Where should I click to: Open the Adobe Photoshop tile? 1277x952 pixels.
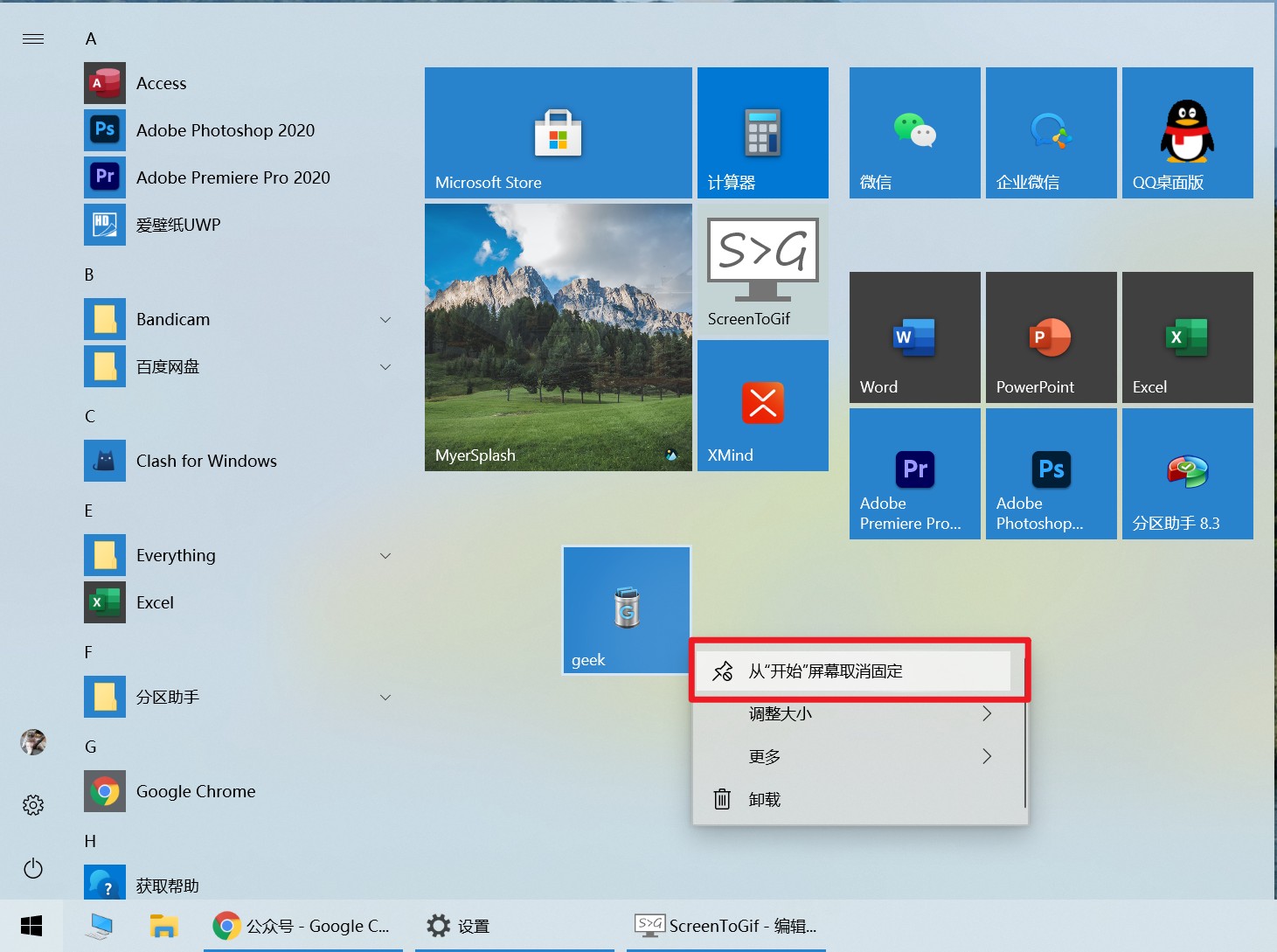(1051, 474)
